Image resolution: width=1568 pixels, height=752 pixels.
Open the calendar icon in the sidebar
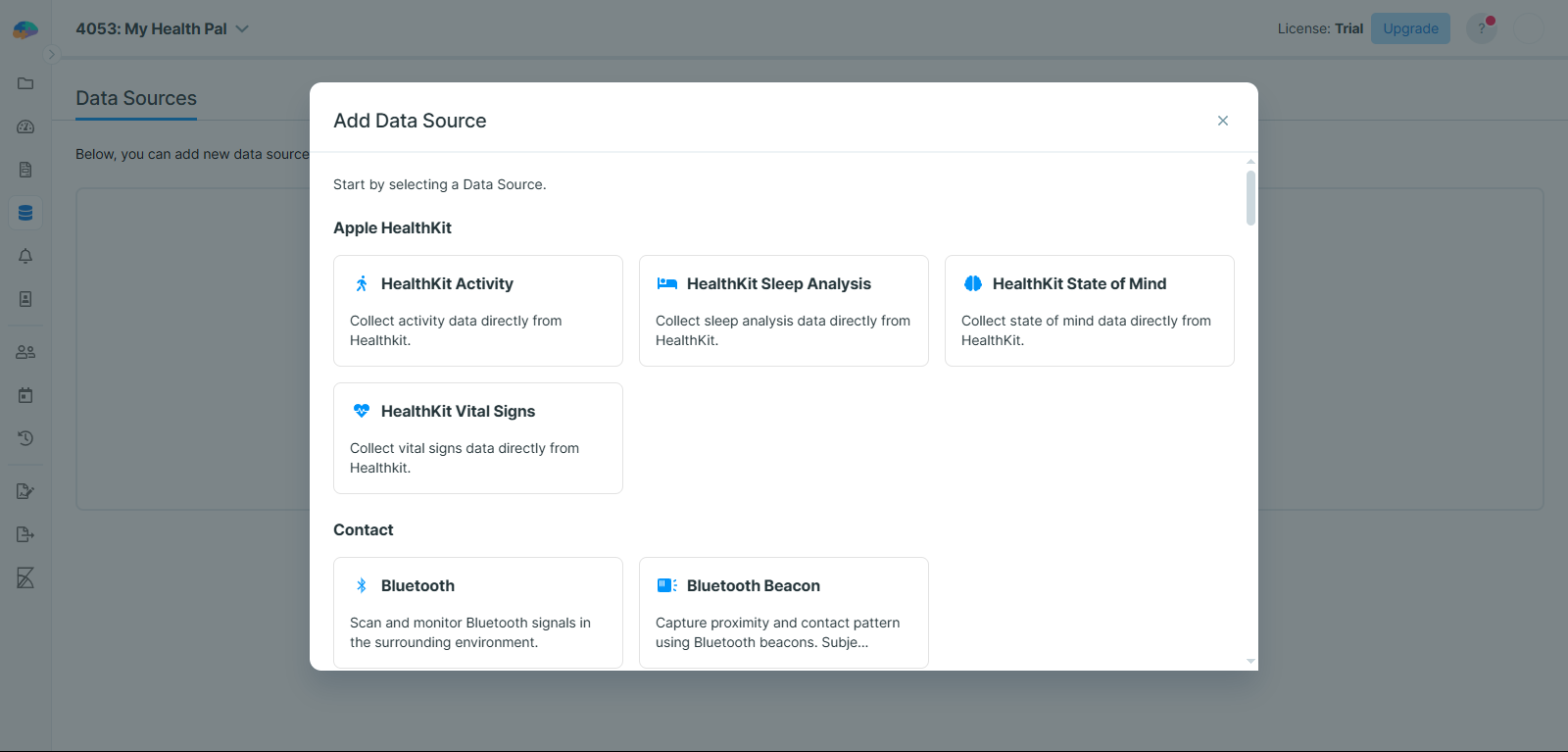point(25,395)
